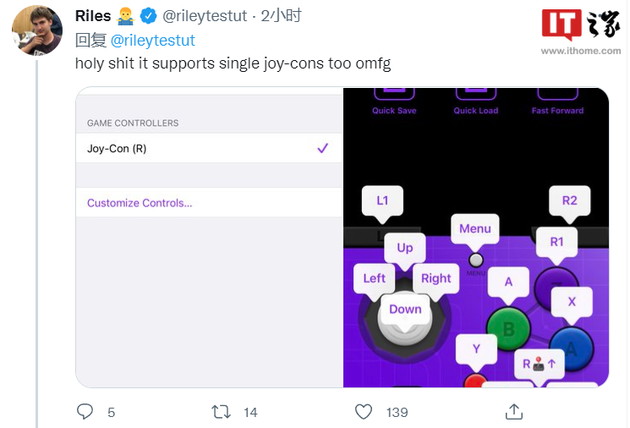Like the tweet with heart icon
The image size is (630, 428).
point(364,411)
